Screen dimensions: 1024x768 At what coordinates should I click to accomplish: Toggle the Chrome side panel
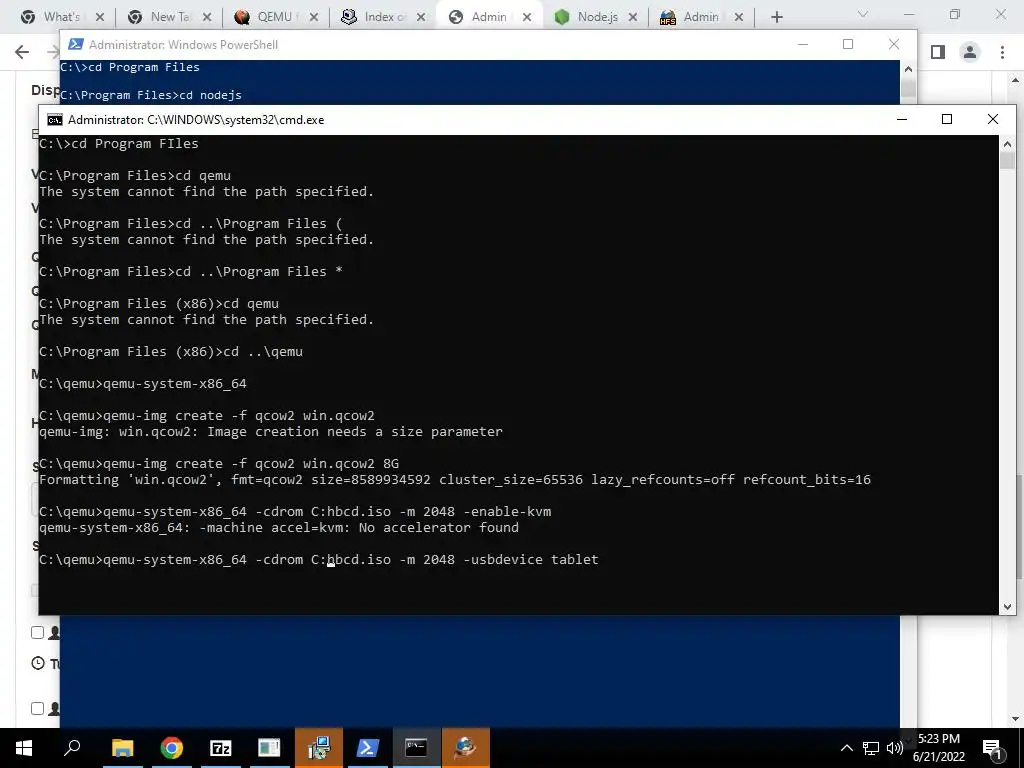pyautogui.click(x=938, y=52)
